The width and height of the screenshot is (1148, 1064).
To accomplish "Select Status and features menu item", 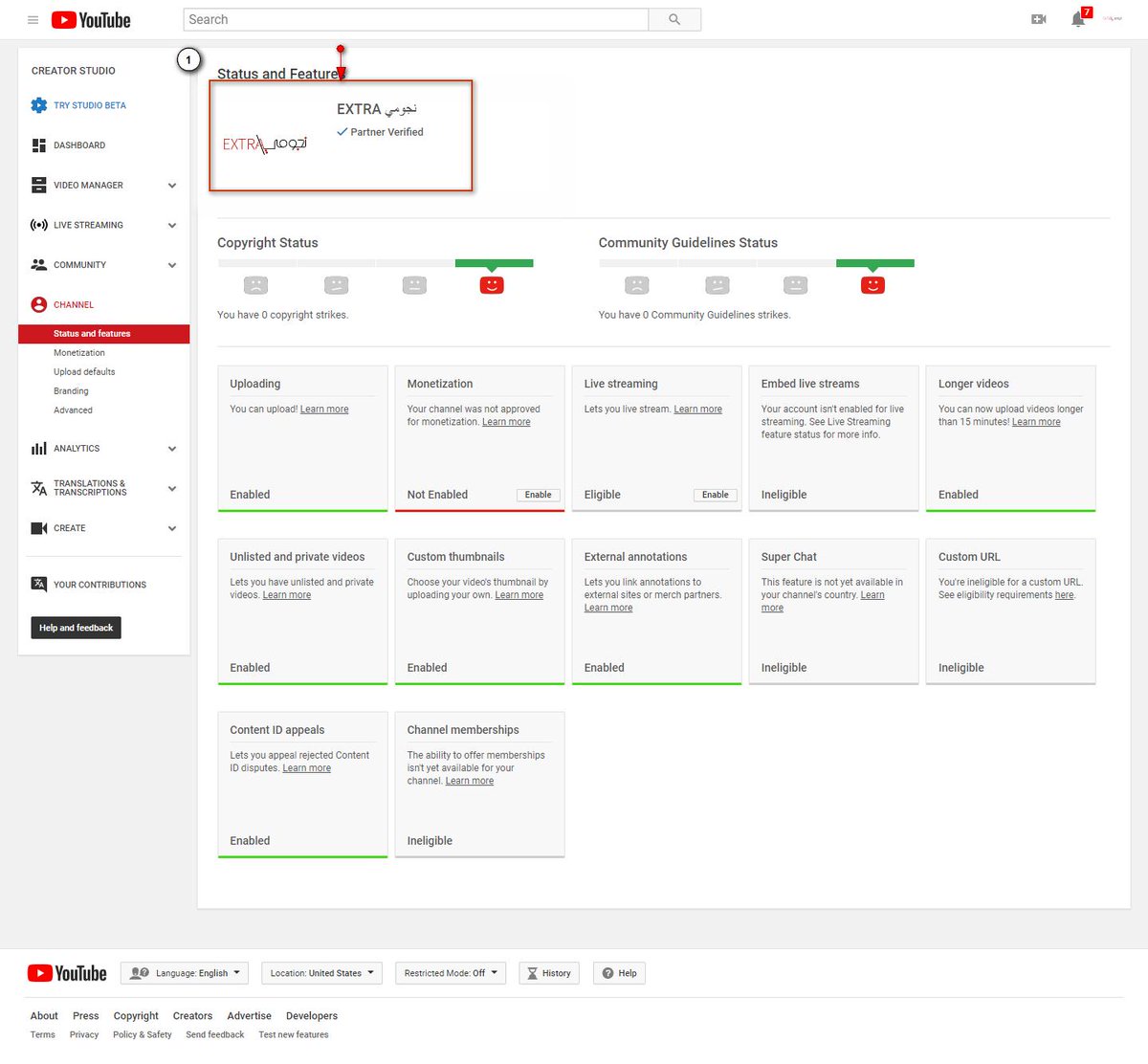I will (x=103, y=334).
